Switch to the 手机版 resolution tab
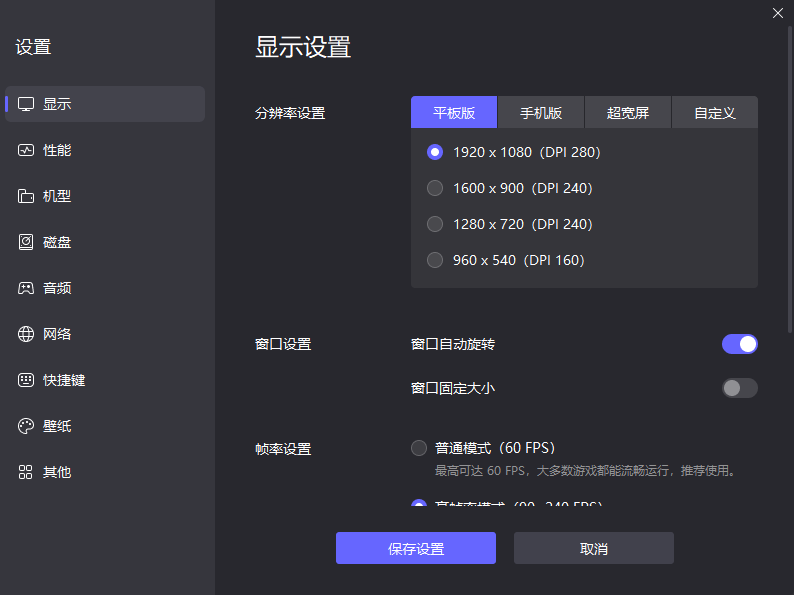Viewport: 794px width, 595px height. tap(541, 112)
